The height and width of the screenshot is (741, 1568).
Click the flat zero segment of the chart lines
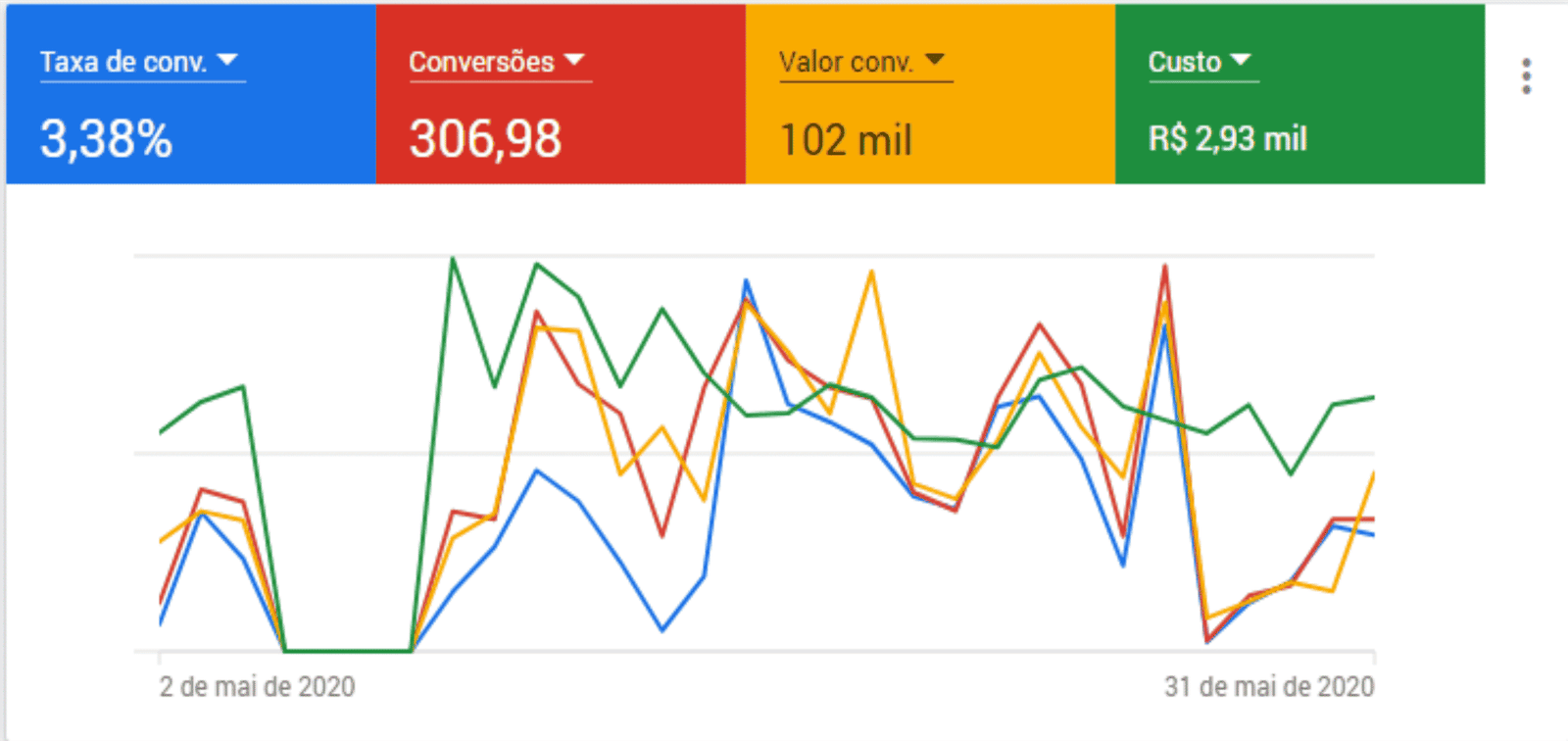coord(348,650)
